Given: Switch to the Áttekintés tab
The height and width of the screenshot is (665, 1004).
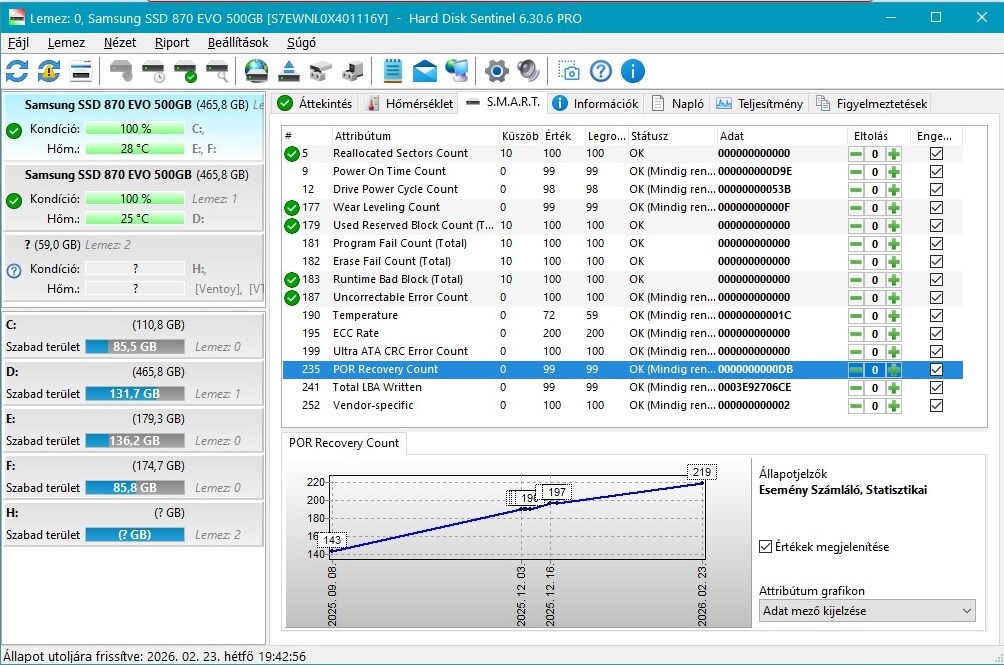Looking at the screenshot, I should click(315, 104).
